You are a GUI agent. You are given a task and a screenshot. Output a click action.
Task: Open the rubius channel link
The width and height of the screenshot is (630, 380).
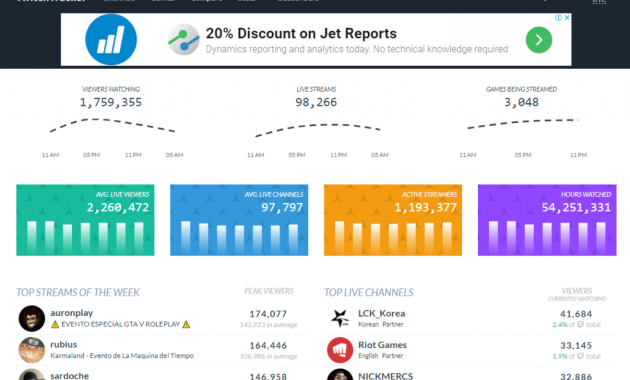(x=63, y=345)
